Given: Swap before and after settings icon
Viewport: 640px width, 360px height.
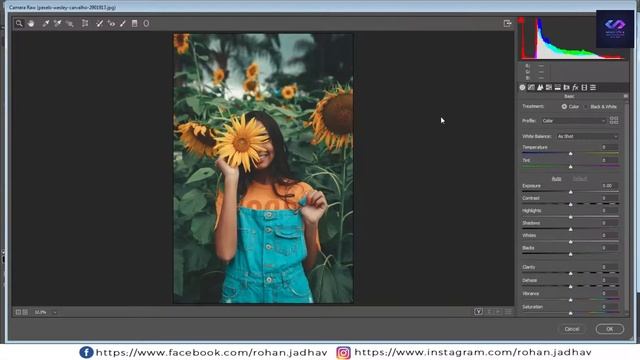Looking at the screenshot, I should pyautogui.click(x=489, y=312).
